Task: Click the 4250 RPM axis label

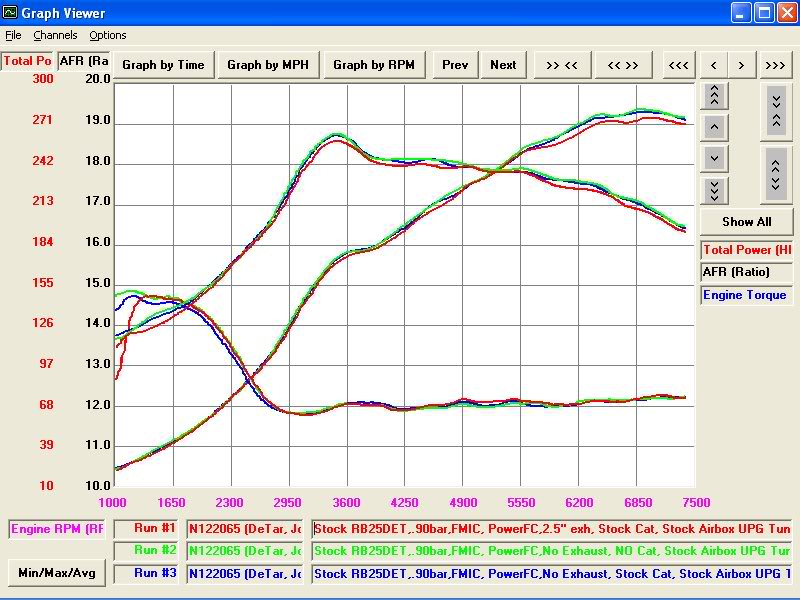Action: (x=405, y=503)
